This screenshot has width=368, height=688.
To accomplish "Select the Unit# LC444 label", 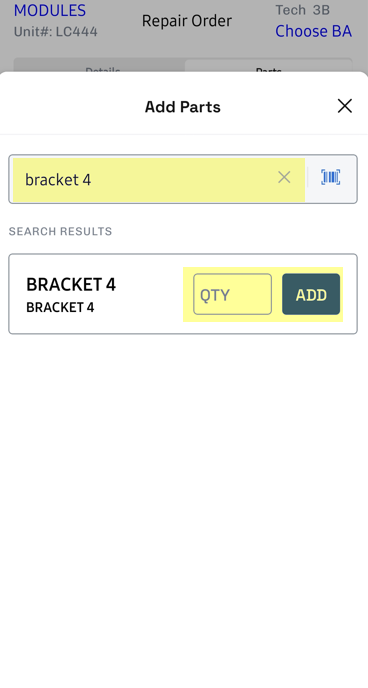I will coord(56,32).
